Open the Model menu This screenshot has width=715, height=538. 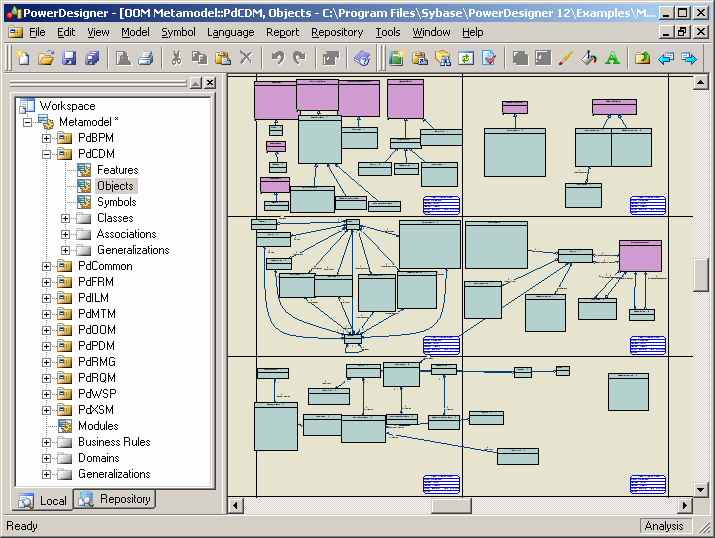[x=135, y=32]
